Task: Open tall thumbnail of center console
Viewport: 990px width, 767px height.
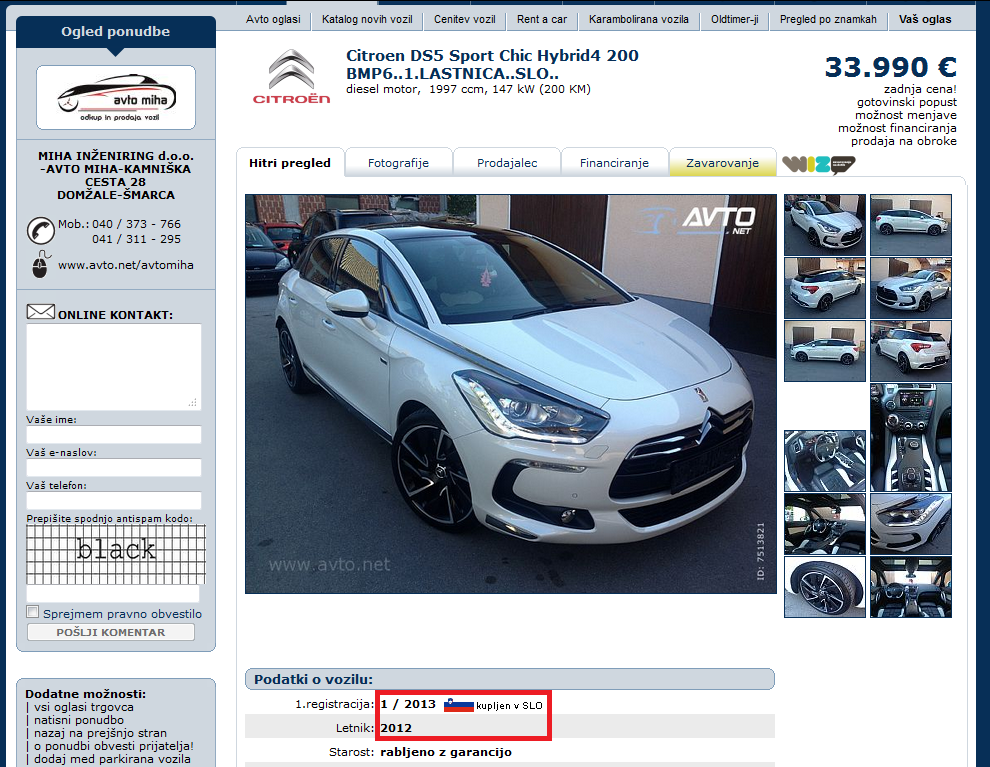Action: pos(910,437)
